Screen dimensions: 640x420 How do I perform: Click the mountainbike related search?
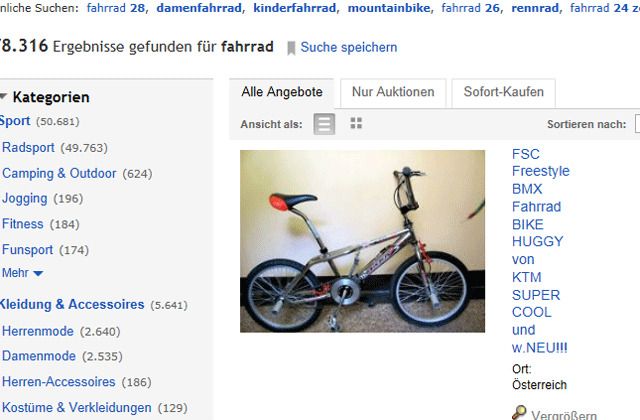coord(389,8)
